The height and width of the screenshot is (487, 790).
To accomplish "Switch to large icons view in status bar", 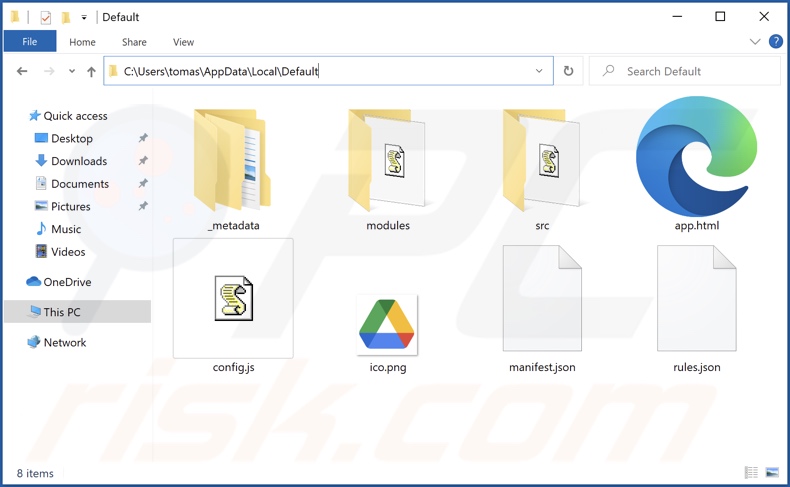I will (772, 472).
